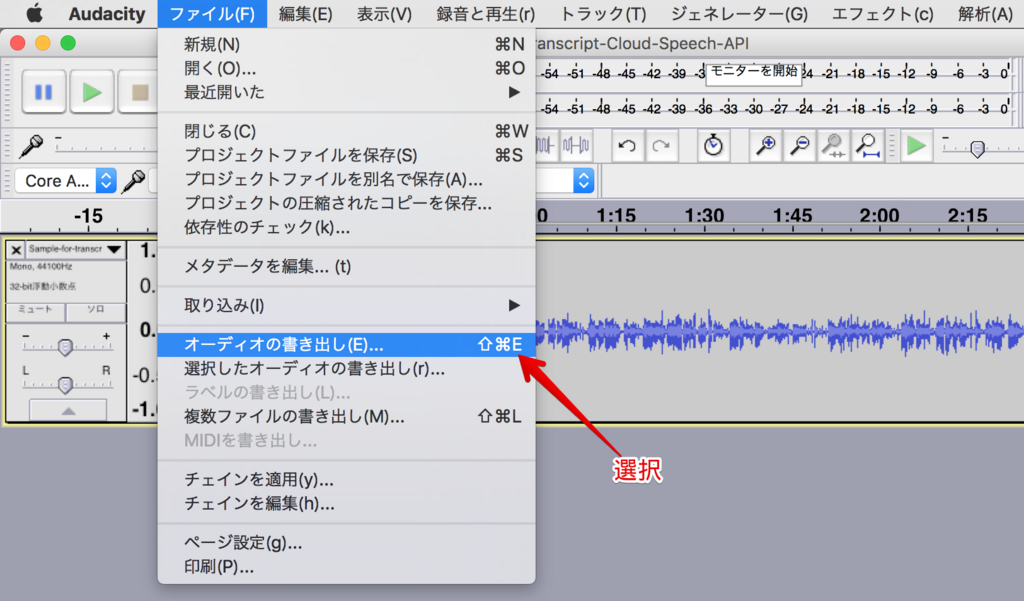The image size is (1024, 601).
Task: Open the トラック(T) menu
Action: coord(603,14)
